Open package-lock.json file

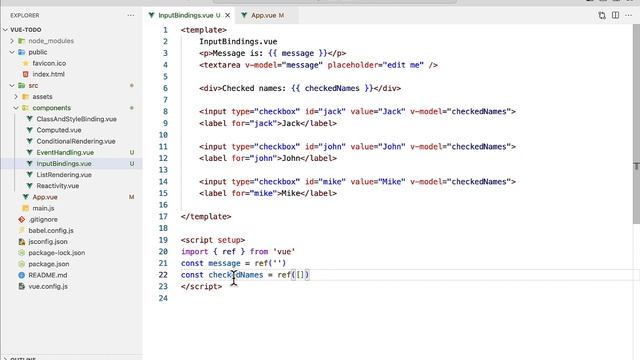click(x=57, y=253)
